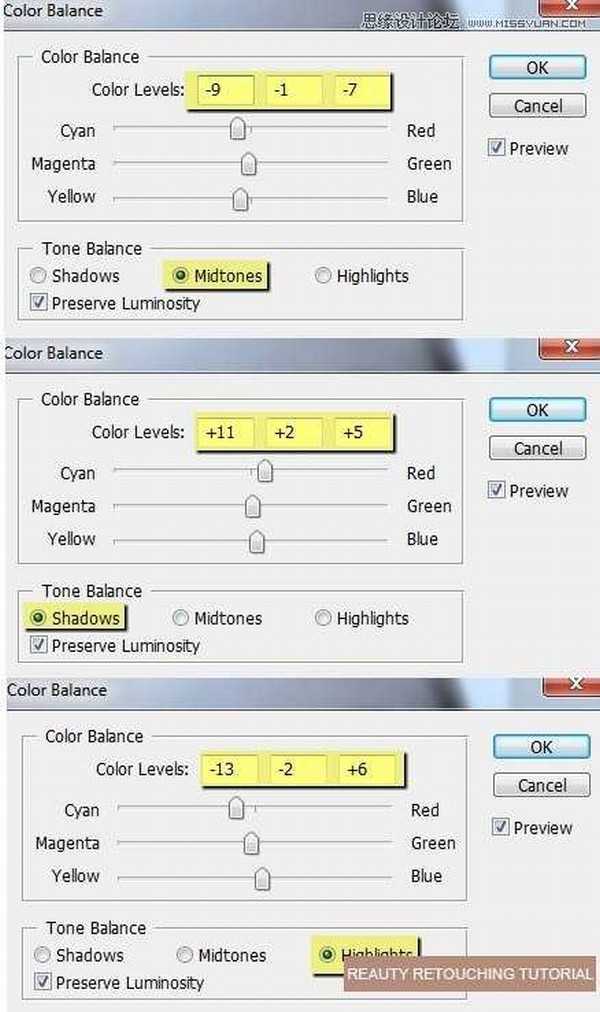This screenshot has width=600, height=1012.
Task: Click the Magenta-Green slider handle in the middle dialog
Action: pyautogui.click(x=253, y=507)
